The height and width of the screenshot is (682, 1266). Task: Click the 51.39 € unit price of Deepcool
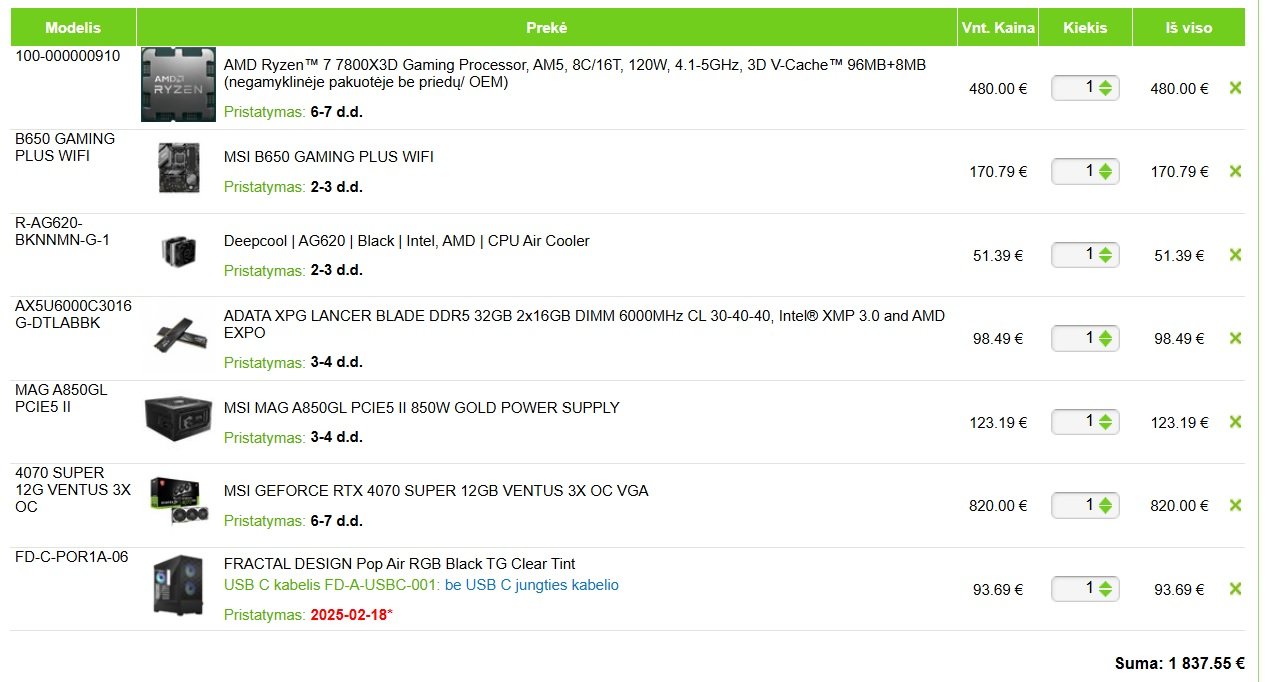point(998,256)
